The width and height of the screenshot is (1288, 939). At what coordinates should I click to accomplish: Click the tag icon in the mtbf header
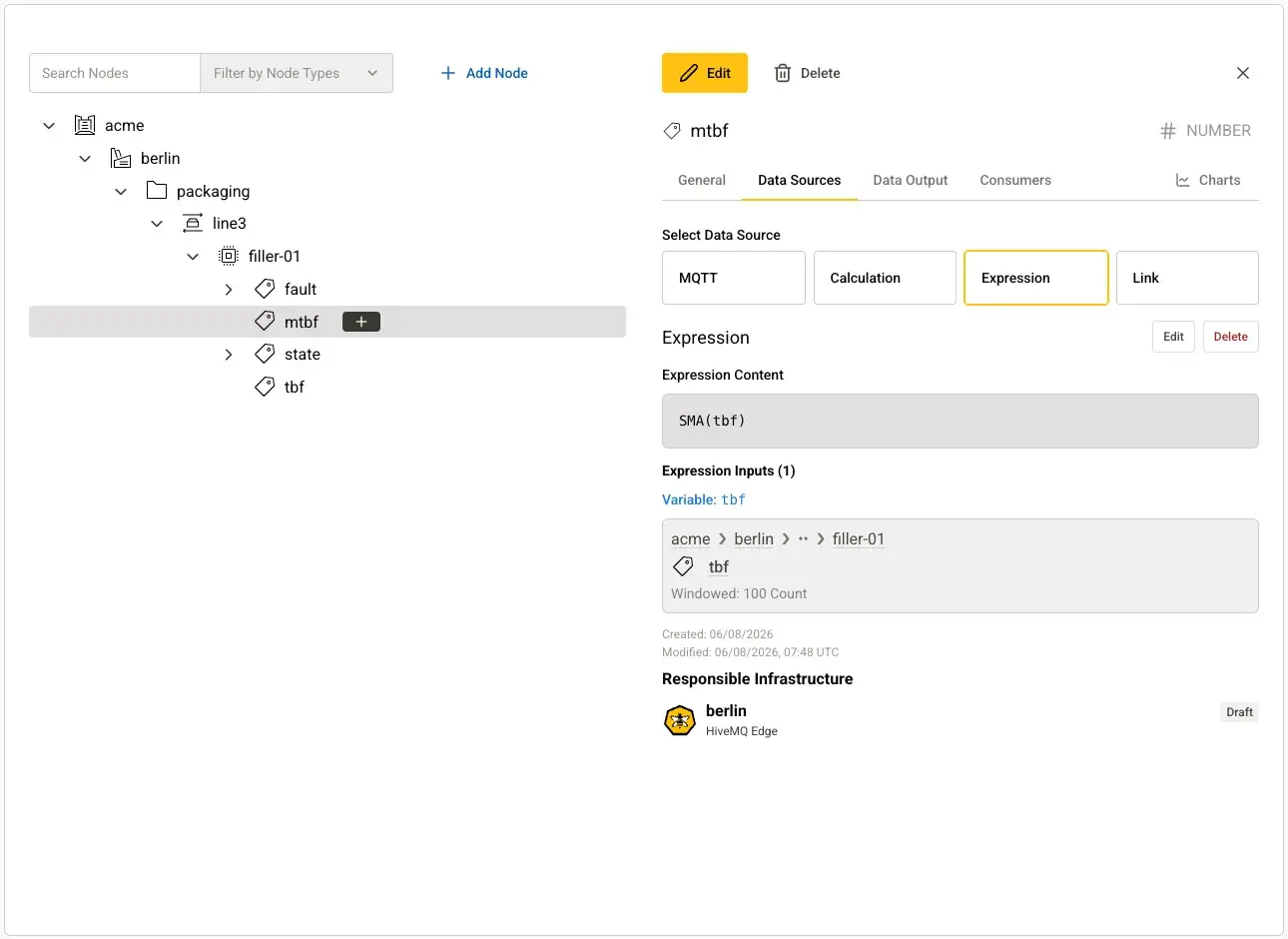672,131
